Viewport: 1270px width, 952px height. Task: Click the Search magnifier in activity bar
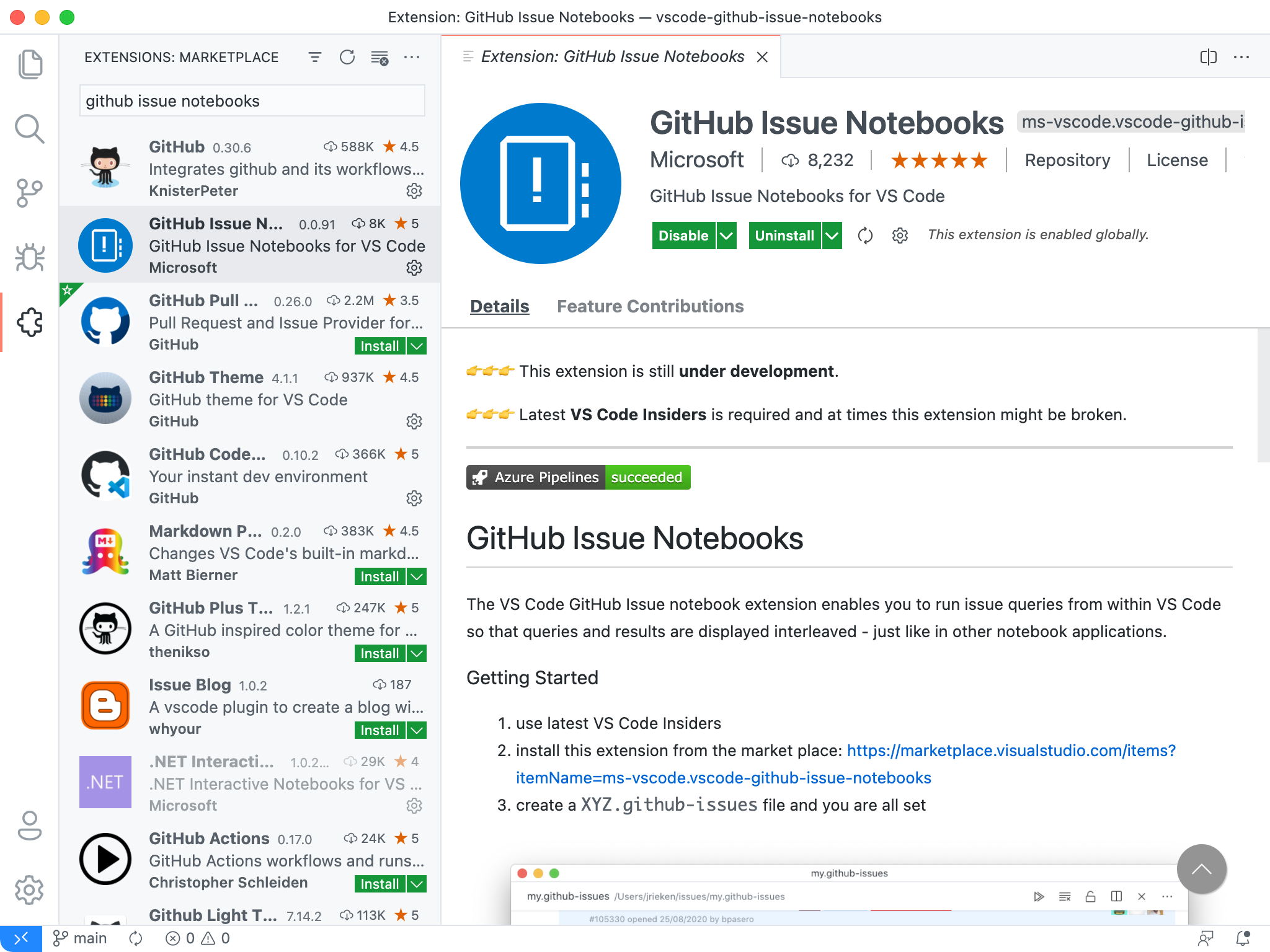[x=30, y=129]
